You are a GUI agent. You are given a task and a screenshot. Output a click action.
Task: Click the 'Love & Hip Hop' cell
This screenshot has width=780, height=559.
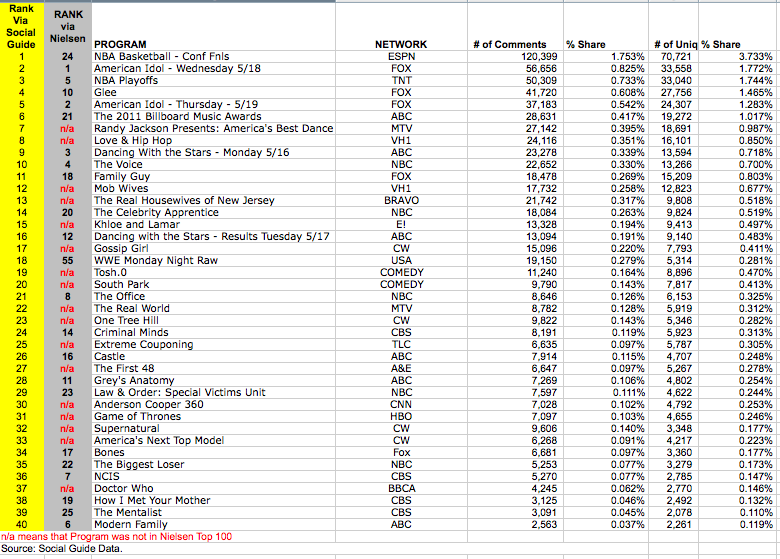pyautogui.click(x=213, y=140)
